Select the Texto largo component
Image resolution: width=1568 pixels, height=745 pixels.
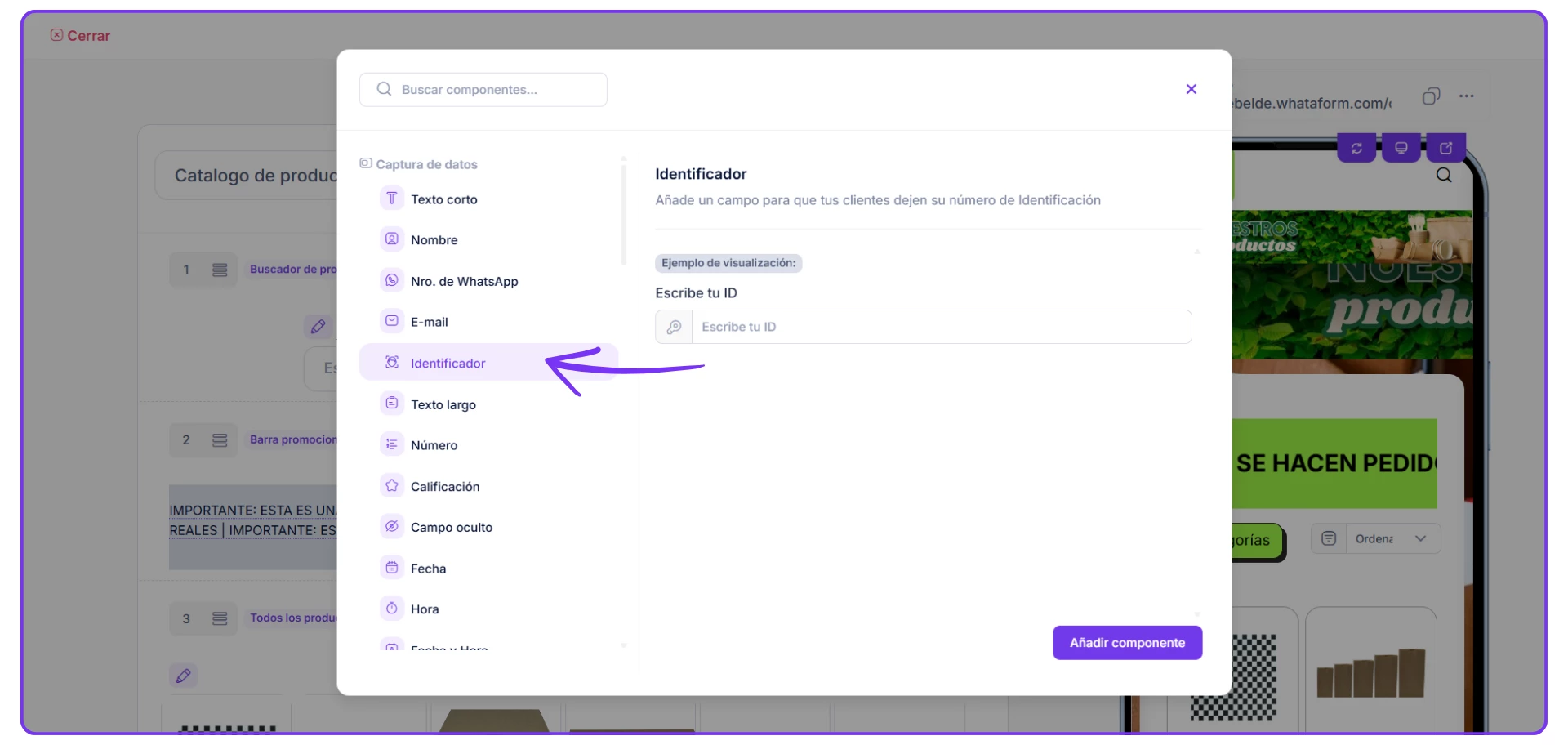[443, 404]
